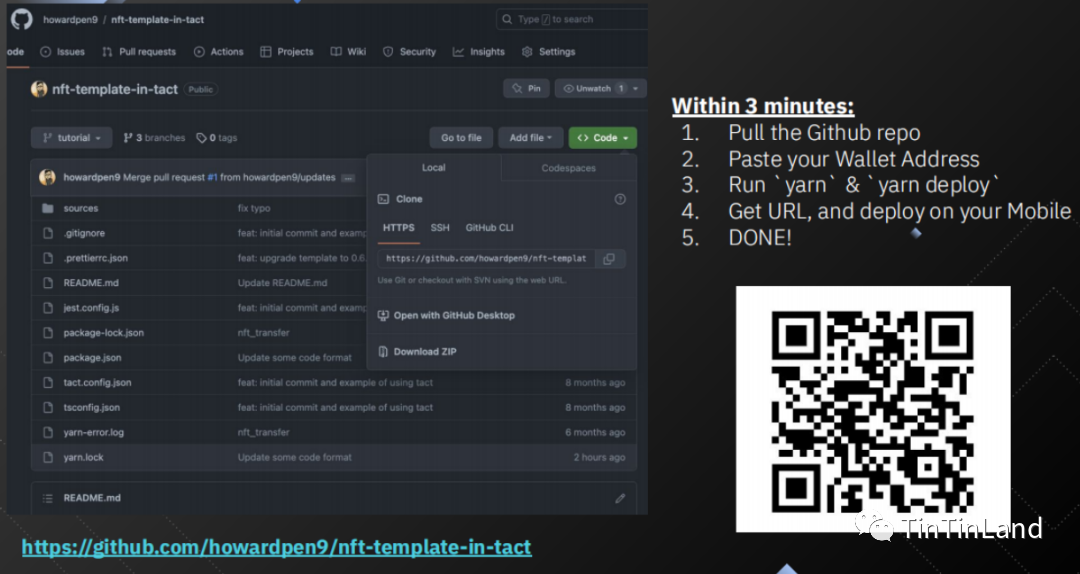This screenshot has width=1080, height=574.
Task: Click the 'Update README.md' commit message
Action: (282, 283)
